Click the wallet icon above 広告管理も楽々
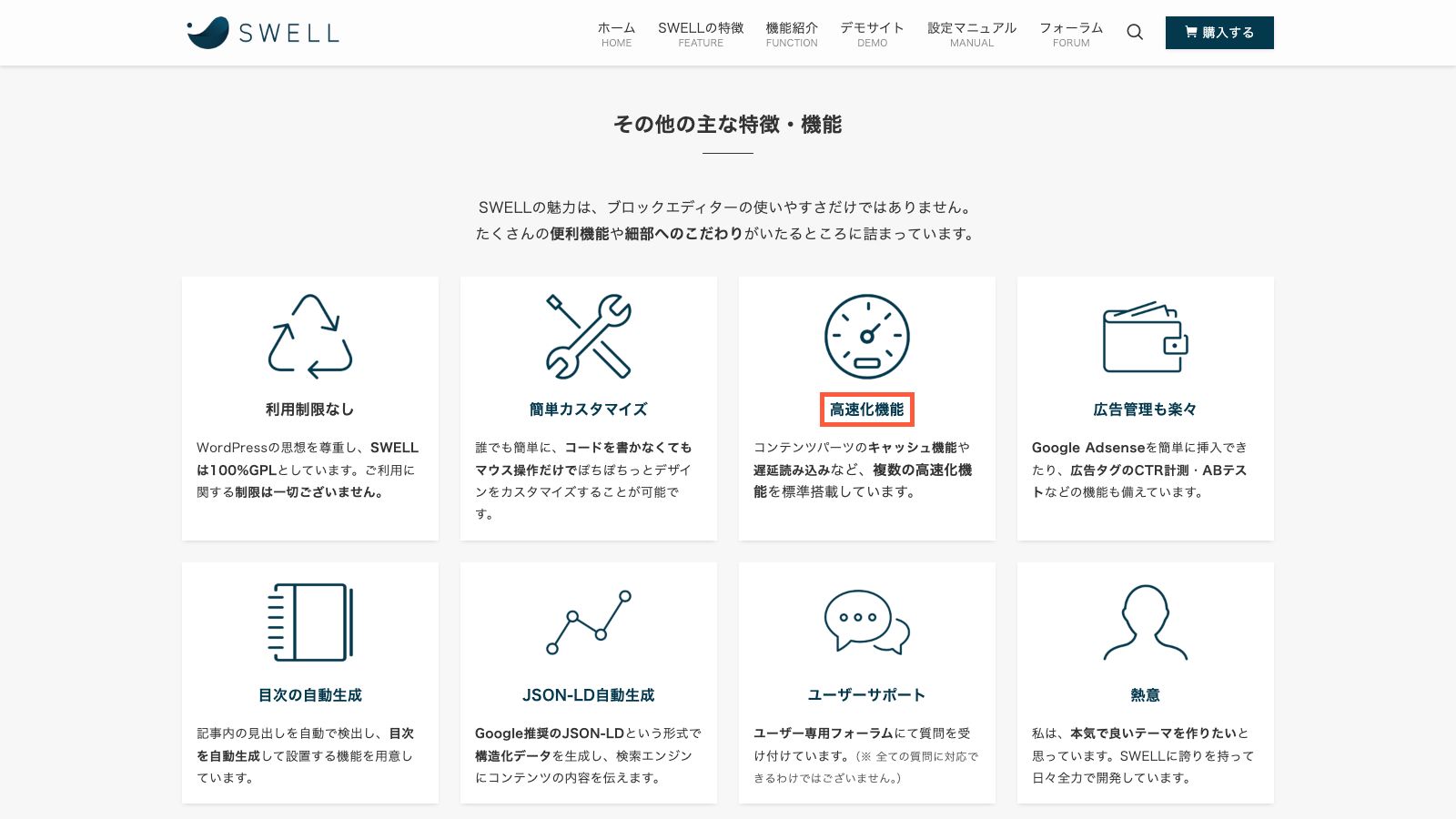The image size is (1456, 819). click(1146, 336)
